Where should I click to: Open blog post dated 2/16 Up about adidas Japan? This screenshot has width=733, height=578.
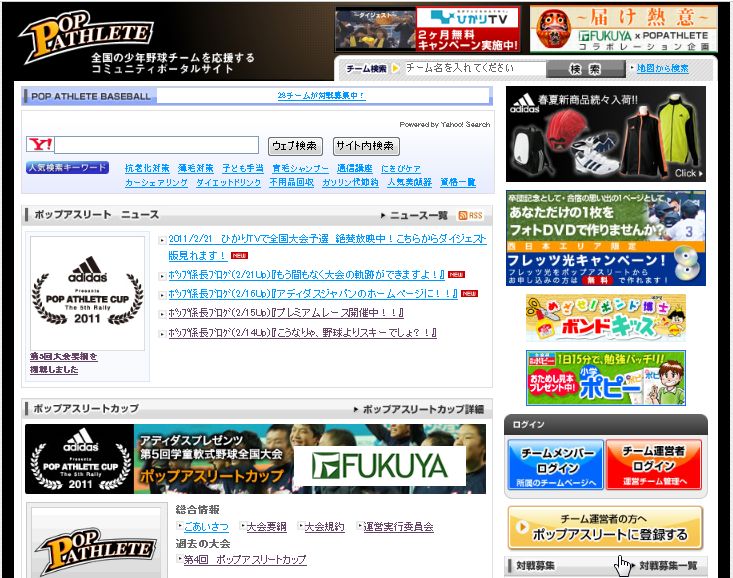click(313, 294)
